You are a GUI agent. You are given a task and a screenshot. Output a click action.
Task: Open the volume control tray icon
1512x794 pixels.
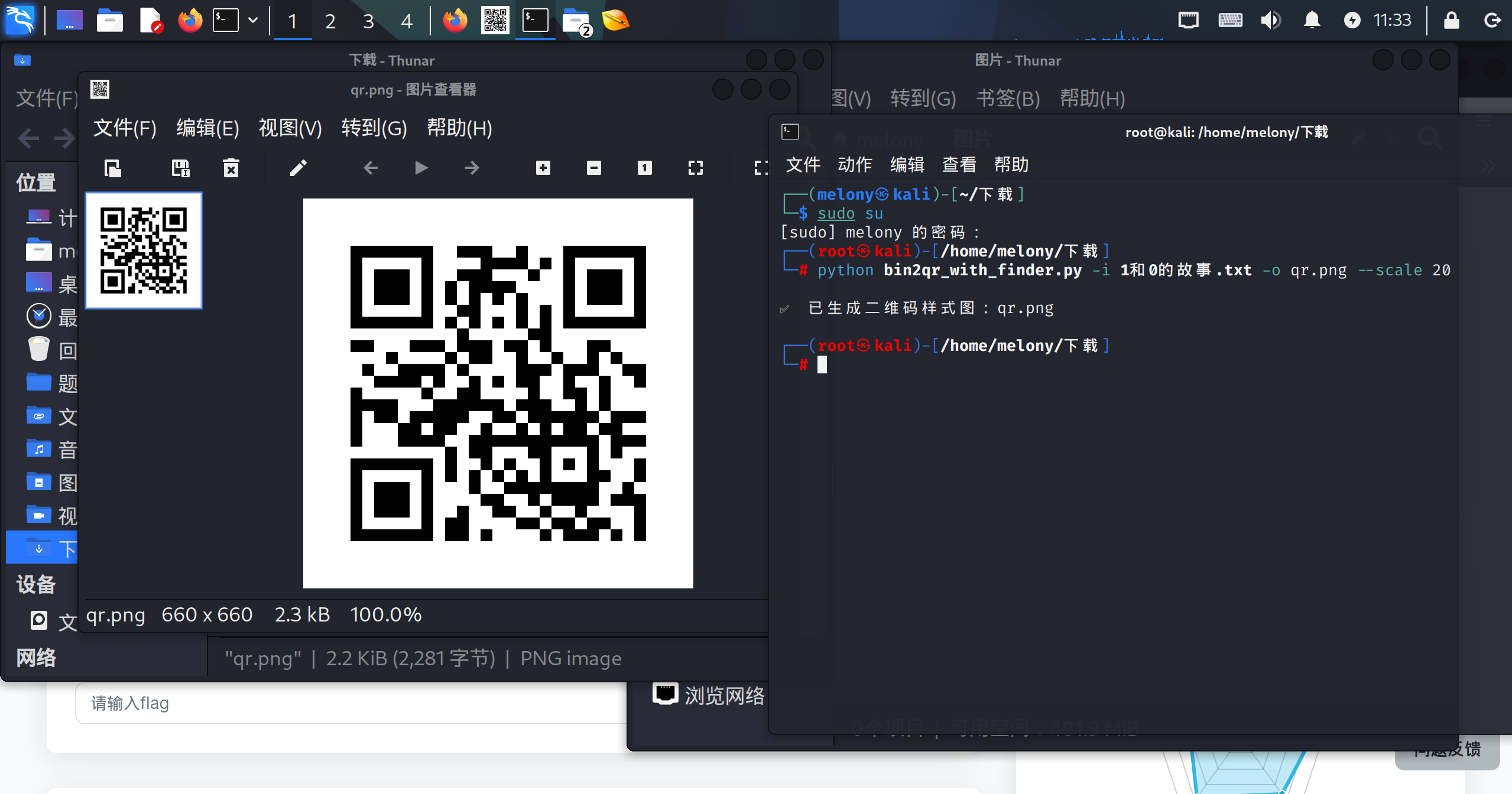pos(1271,21)
